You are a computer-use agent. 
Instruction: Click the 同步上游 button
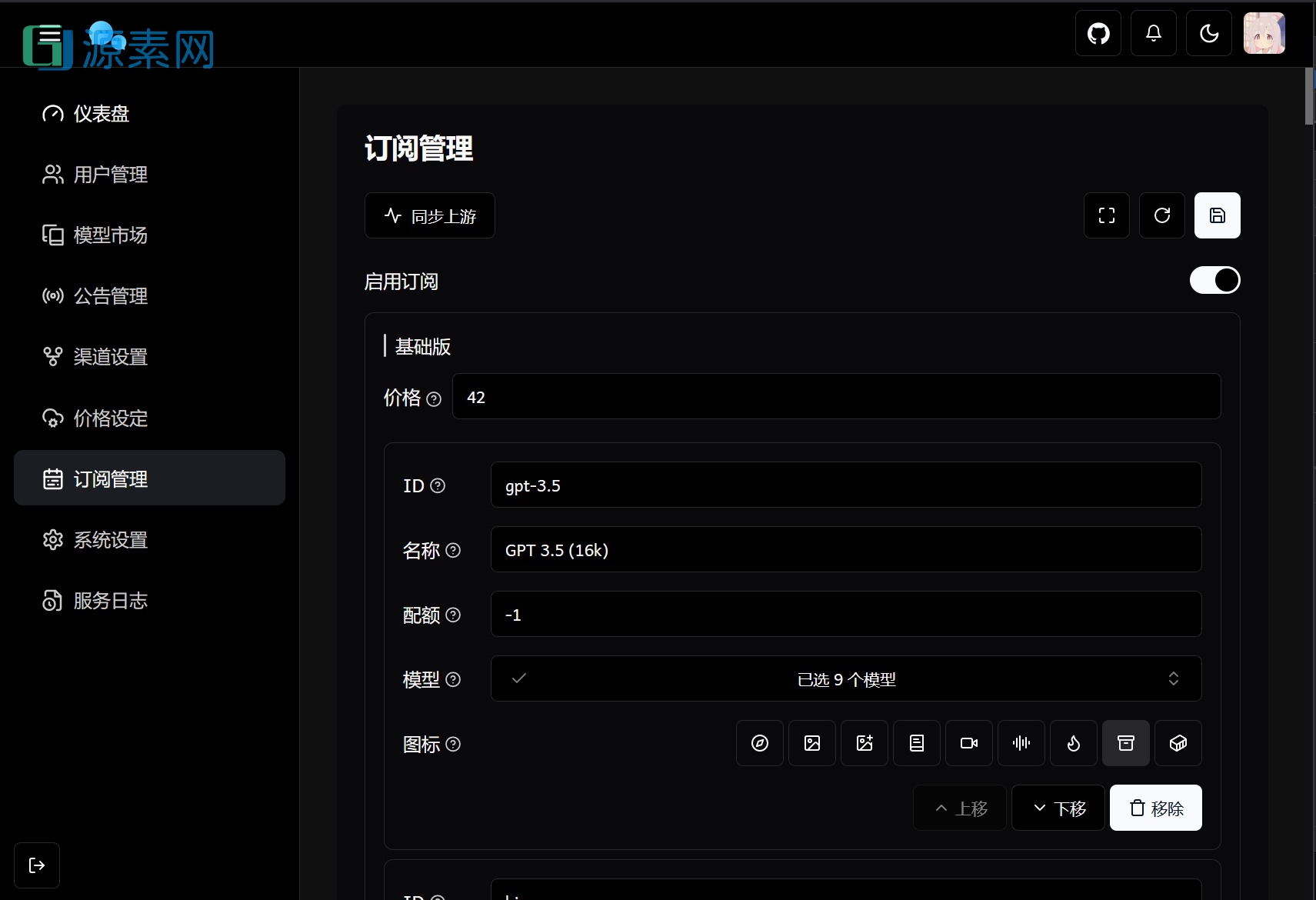point(429,215)
